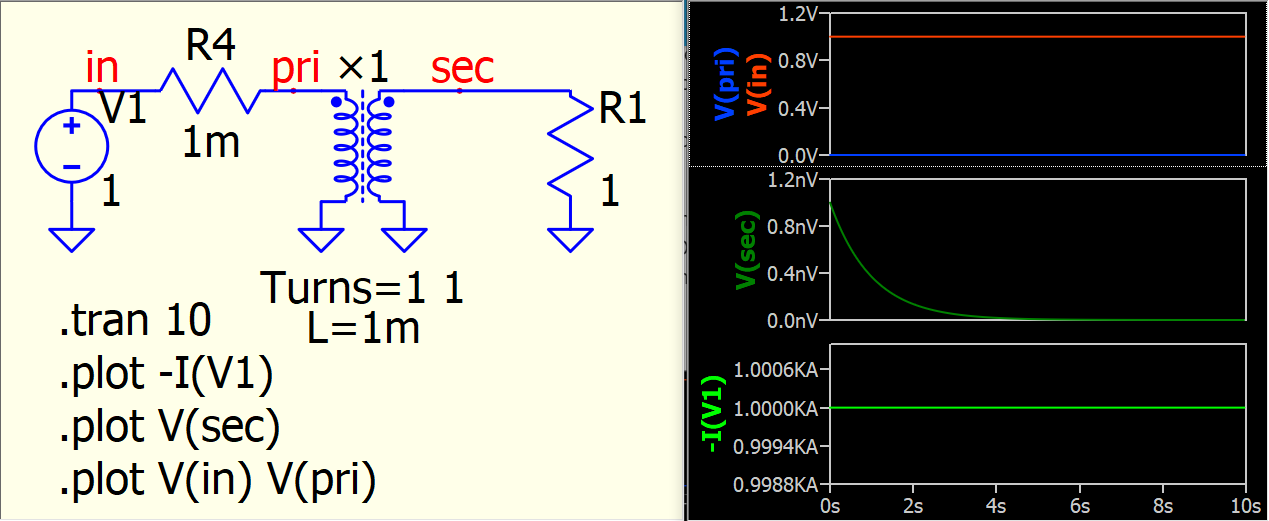Click the ×1 transformer label
The image size is (1269, 521).
(x=362, y=67)
